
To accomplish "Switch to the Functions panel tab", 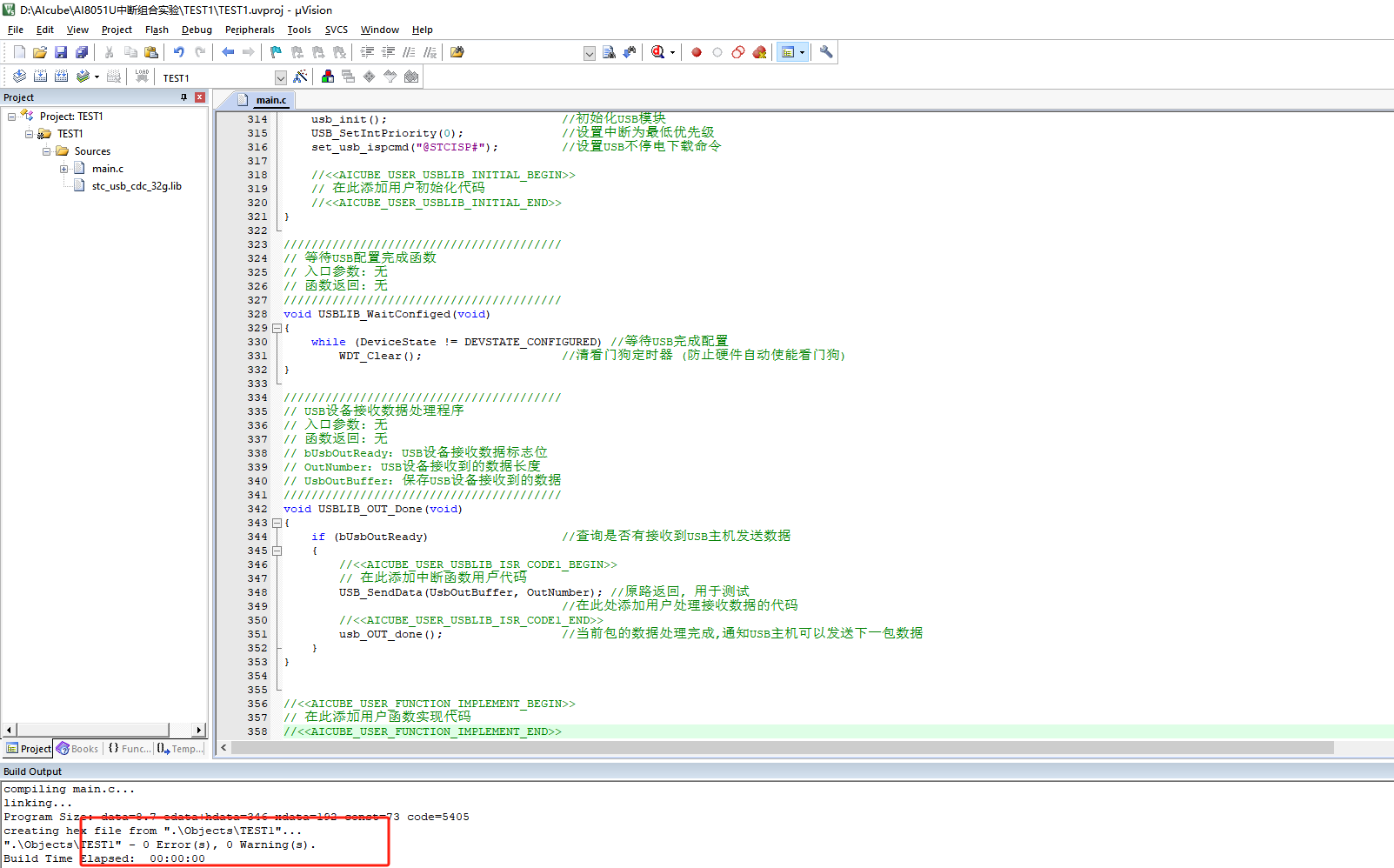I will pos(129,749).
